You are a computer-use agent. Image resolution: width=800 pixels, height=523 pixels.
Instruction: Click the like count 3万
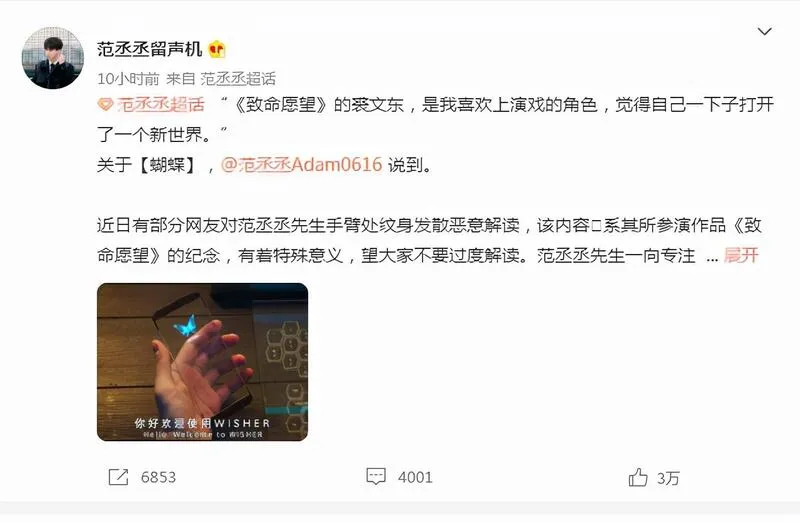tap(668, 478)
